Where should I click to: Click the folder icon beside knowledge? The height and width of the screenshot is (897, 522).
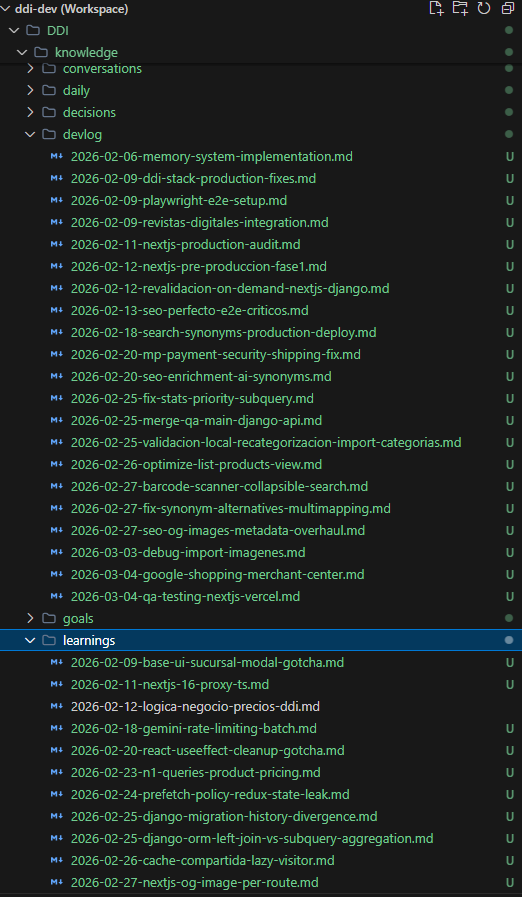coord(41,53)
